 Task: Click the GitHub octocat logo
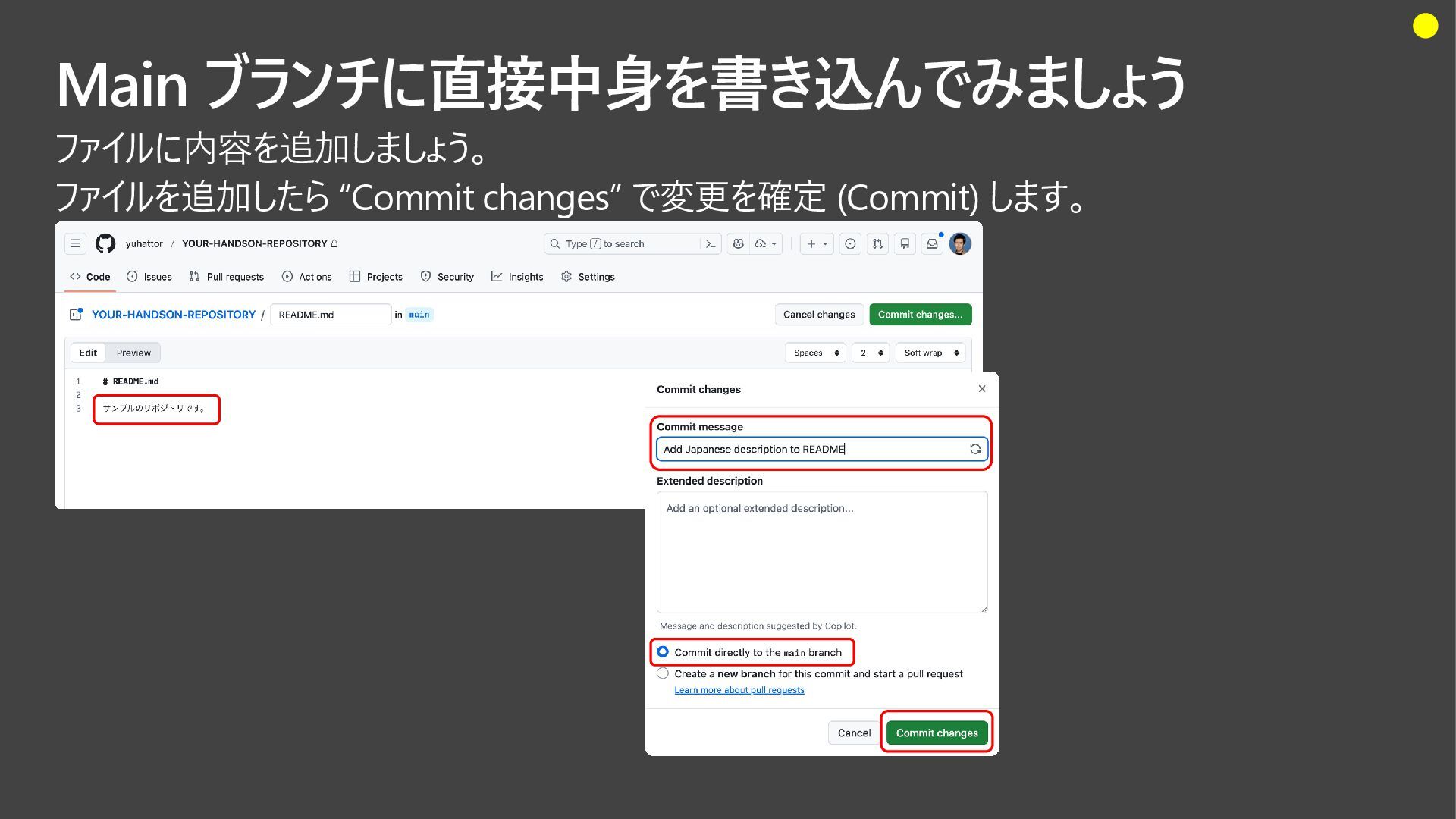(105, 243)
